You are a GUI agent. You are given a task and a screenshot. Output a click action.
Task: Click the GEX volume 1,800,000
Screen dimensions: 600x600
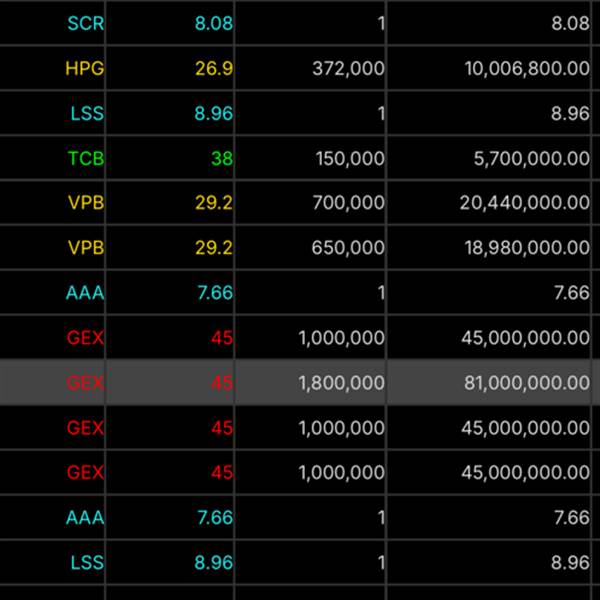pos(342,383)
